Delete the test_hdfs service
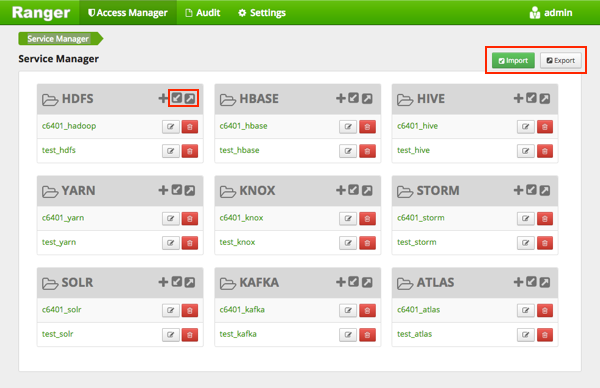Screen dimensions: 600x388 point(190,151)
